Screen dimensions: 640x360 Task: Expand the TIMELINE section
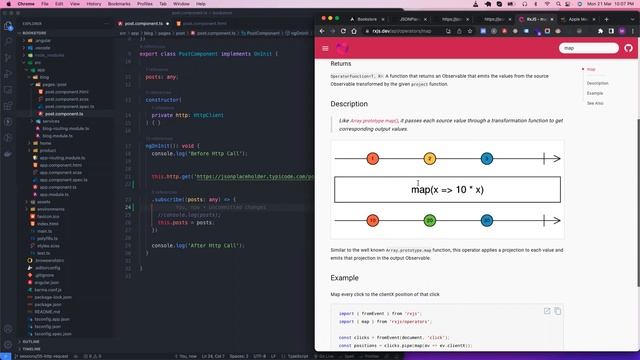(x=30, y=349)
